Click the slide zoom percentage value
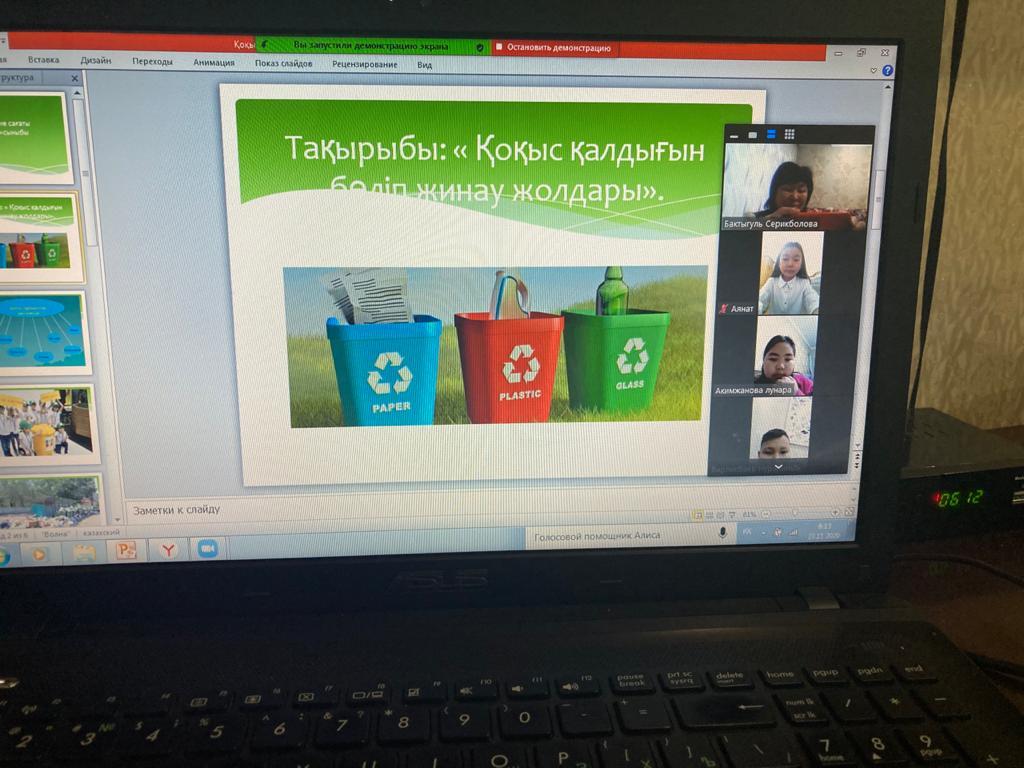This screenshot has width=1024, height=768. (749, 515)
